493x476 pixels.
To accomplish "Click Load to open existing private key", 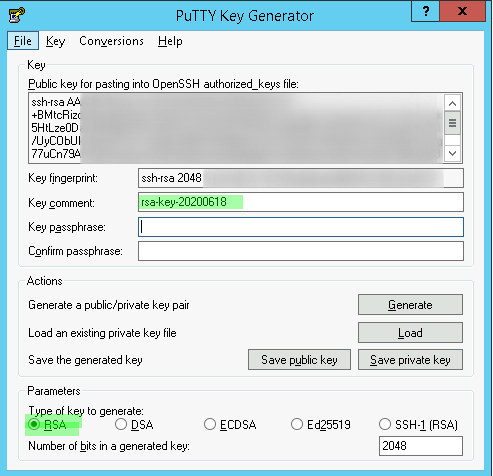I will (410, 332).
